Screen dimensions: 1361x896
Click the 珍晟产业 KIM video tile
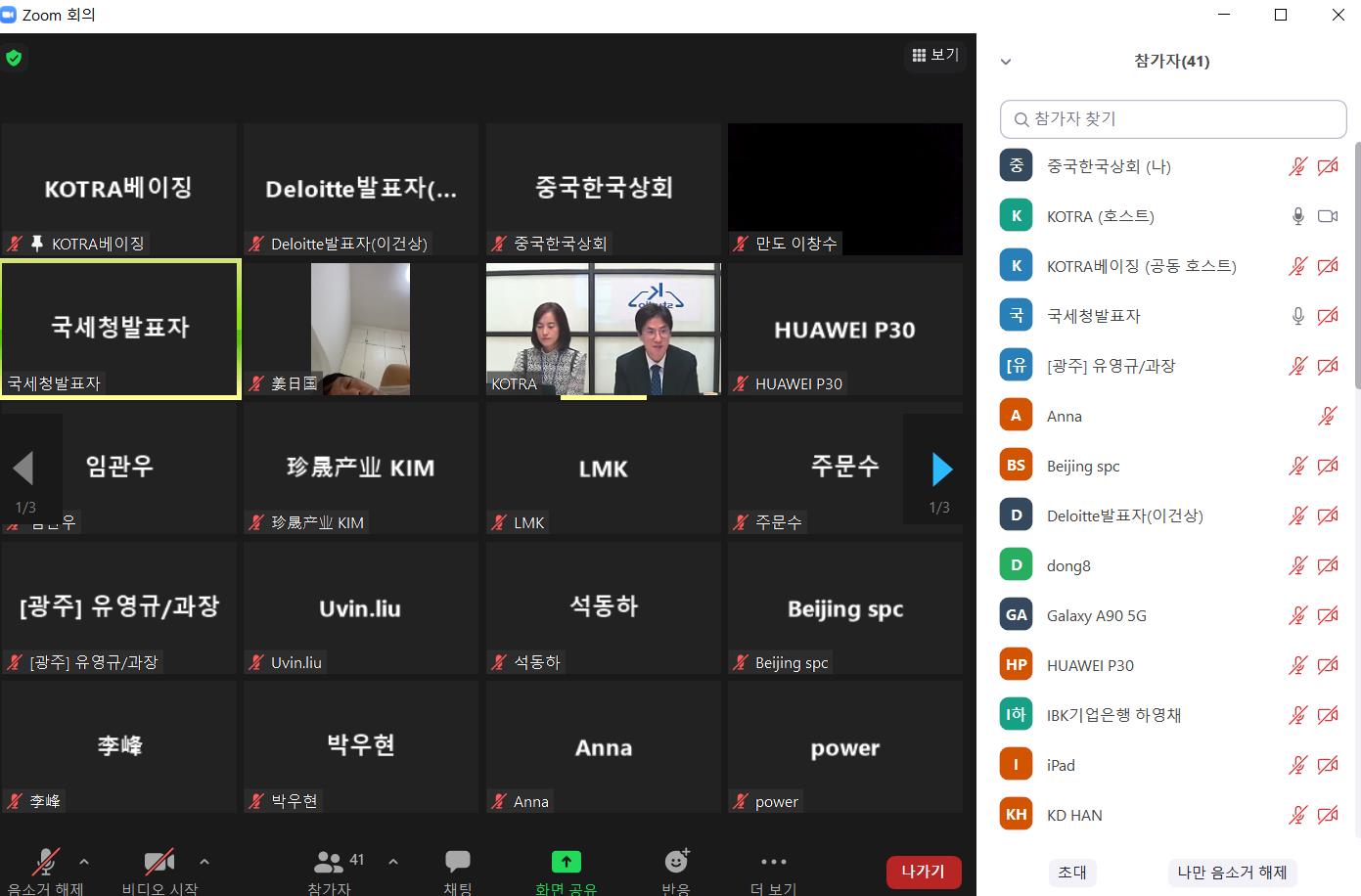(x=360, y=469)
